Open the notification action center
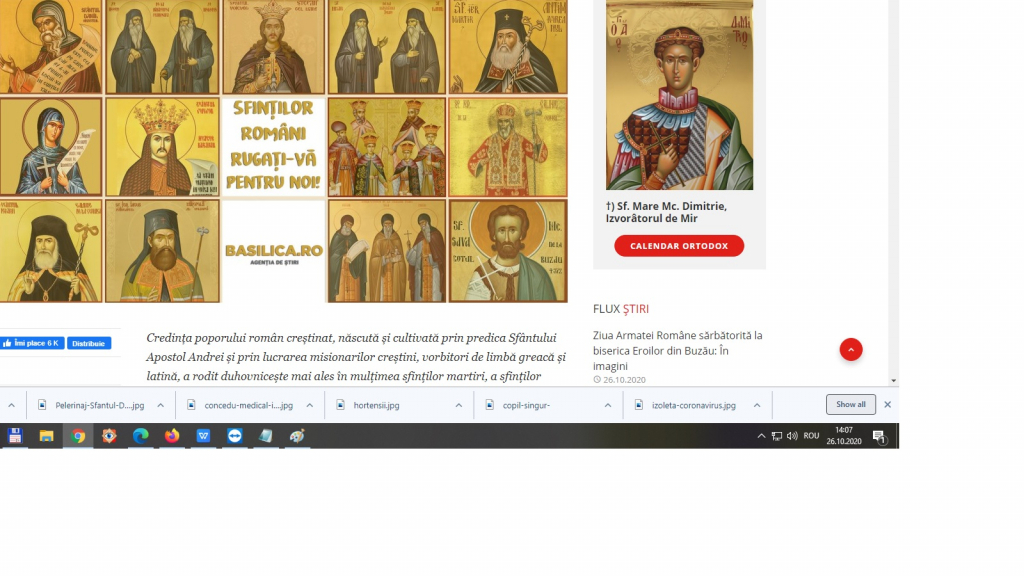Viewport: 1024px width, 576px height. click(879, 436)
